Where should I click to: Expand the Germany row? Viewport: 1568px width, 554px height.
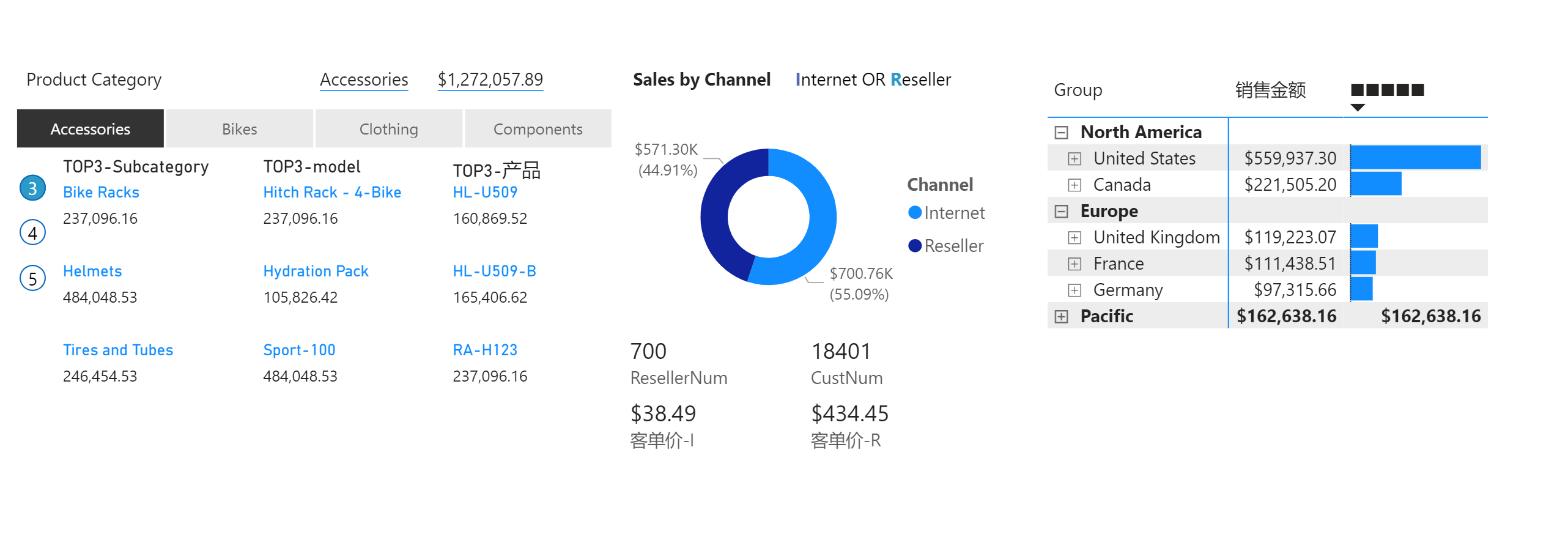[1074, 290]
